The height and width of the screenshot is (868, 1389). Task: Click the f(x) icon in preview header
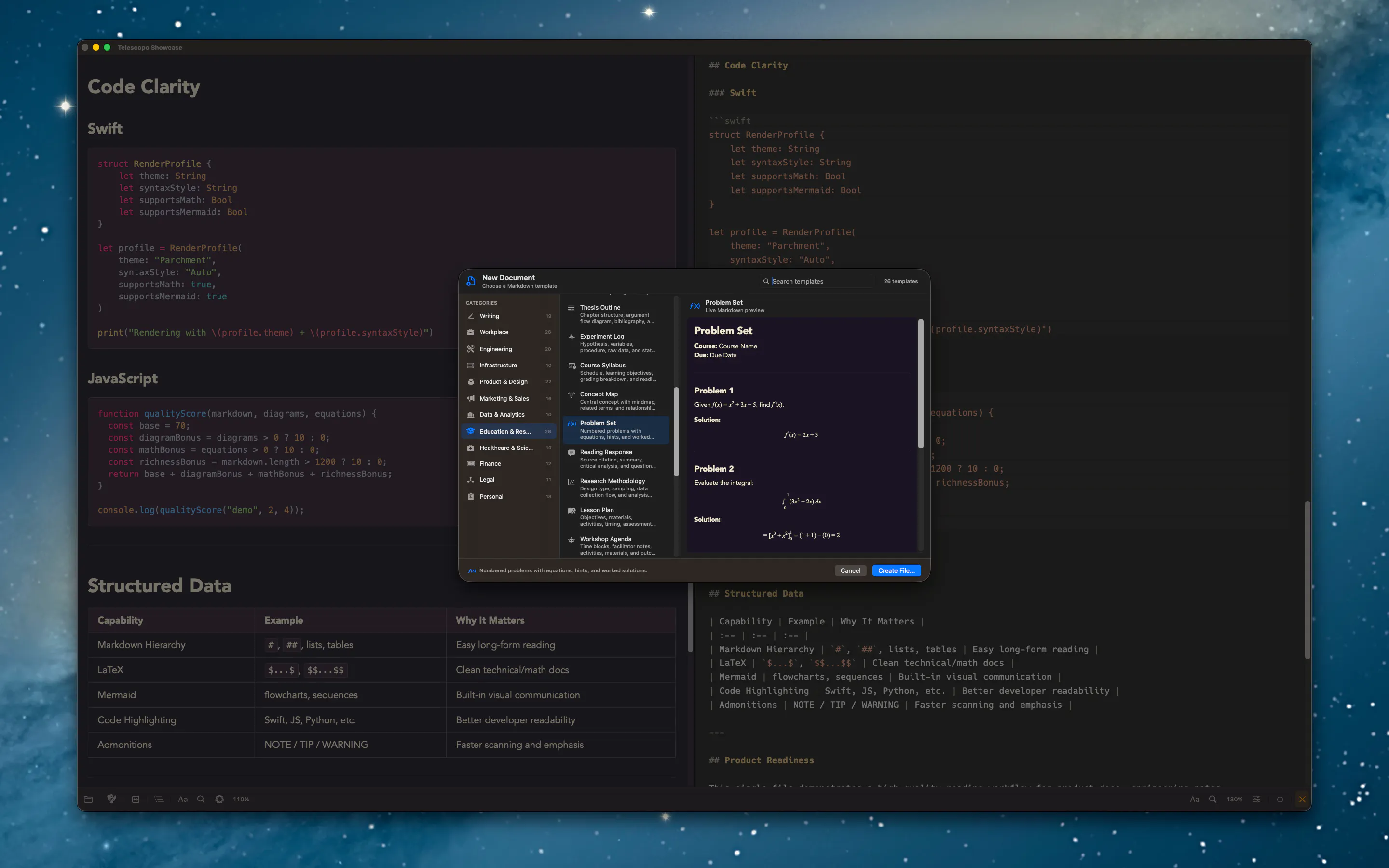coord(694,306)
